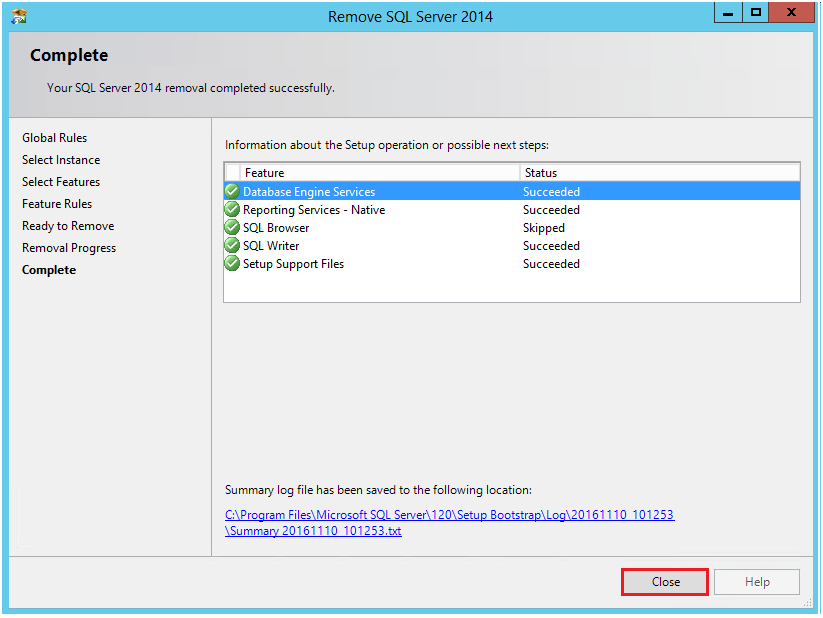Click Succeeded status for SQL Writer
The width and height of the screenshot is (823, 618).
tap(551, 246)
